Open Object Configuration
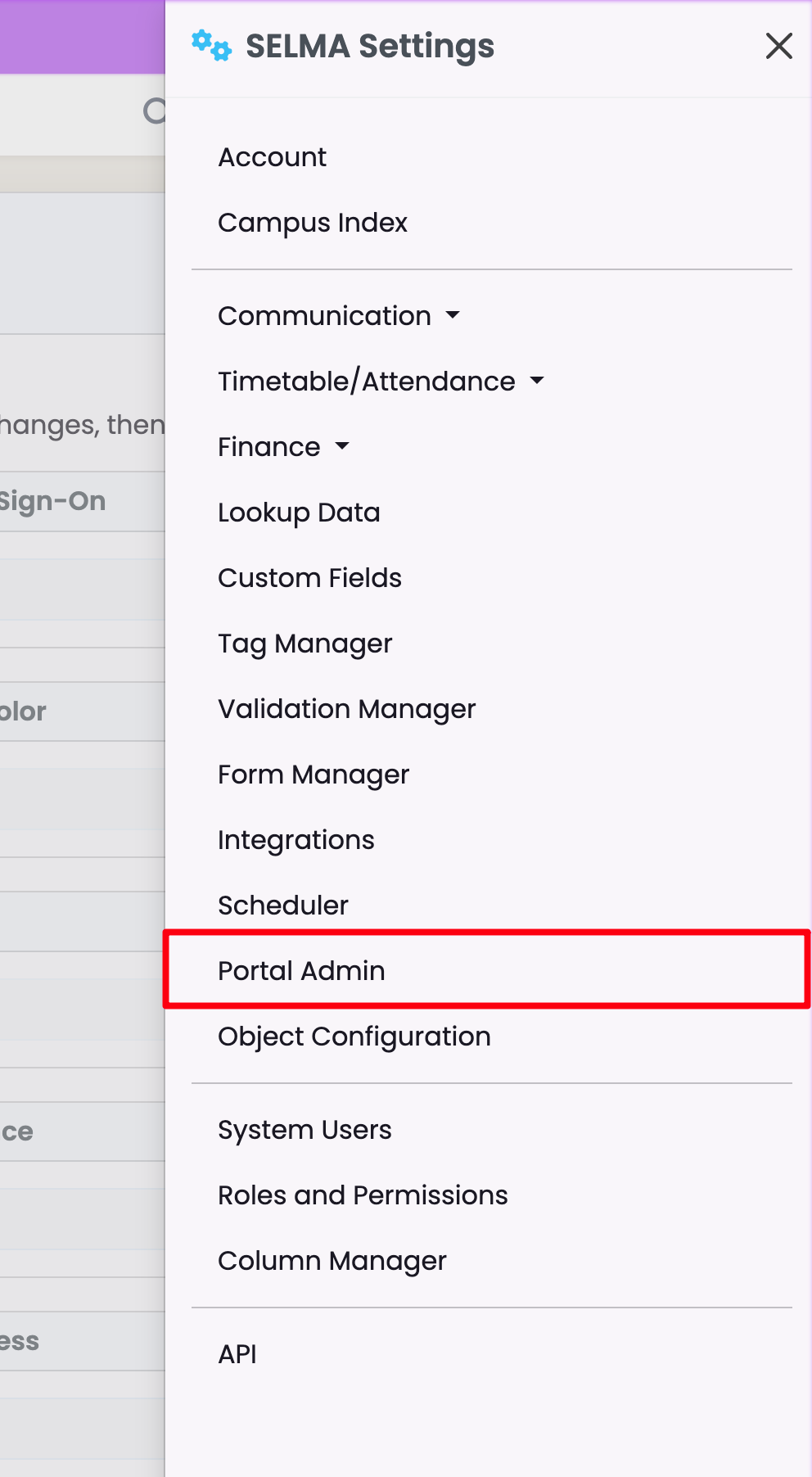812x1477 pixels. pyautogui.click(x=354, y=1037)
